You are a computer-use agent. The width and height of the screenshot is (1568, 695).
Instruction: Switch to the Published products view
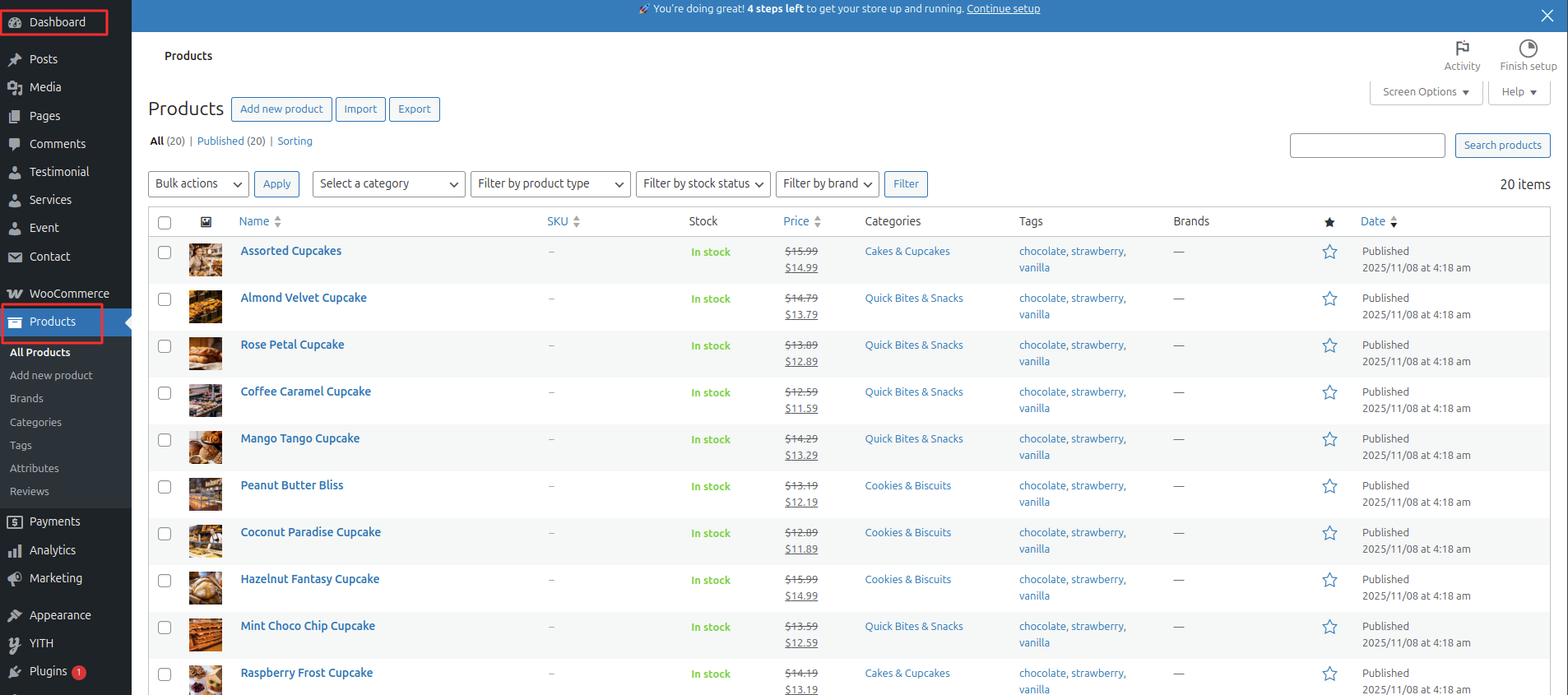[220, 141]
